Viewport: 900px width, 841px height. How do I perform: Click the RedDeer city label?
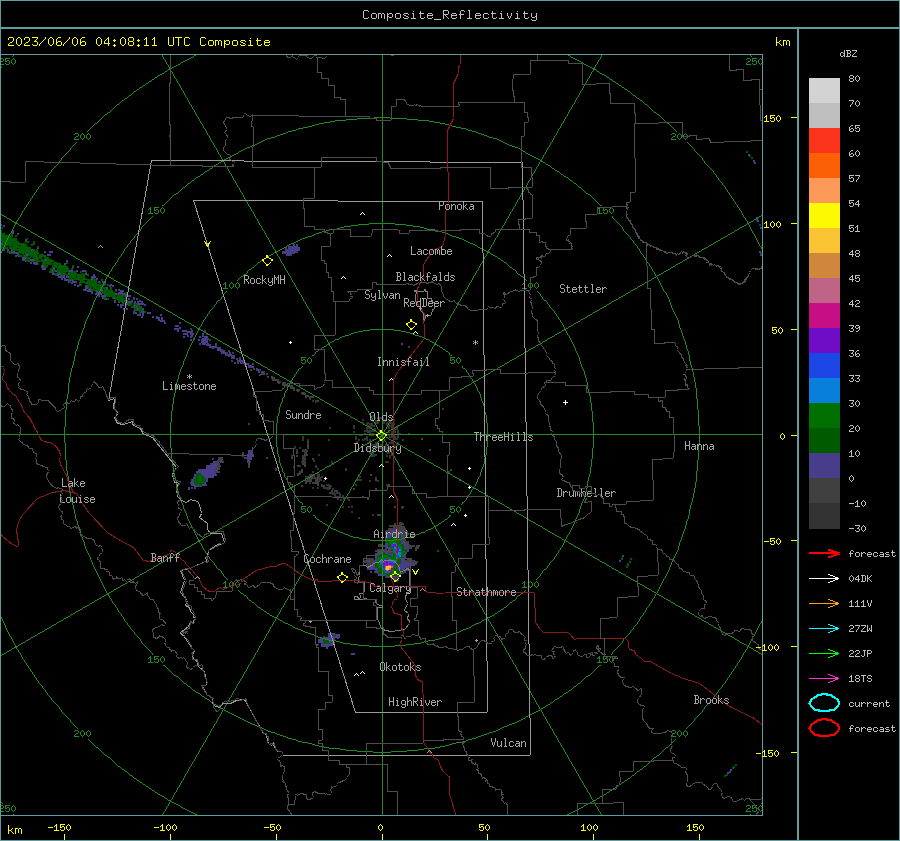click(424, 303)
